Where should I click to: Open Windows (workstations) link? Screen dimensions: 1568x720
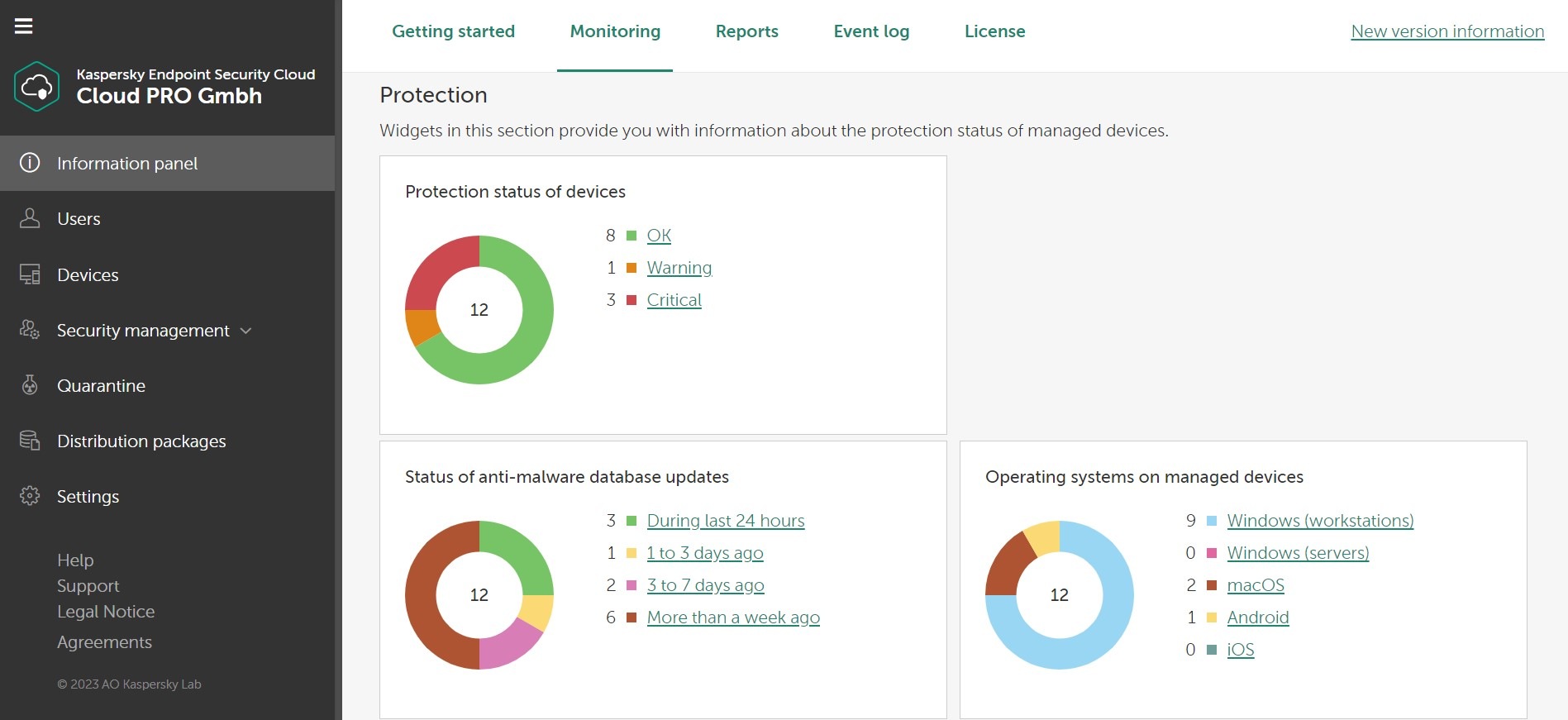pos(1320,521)
